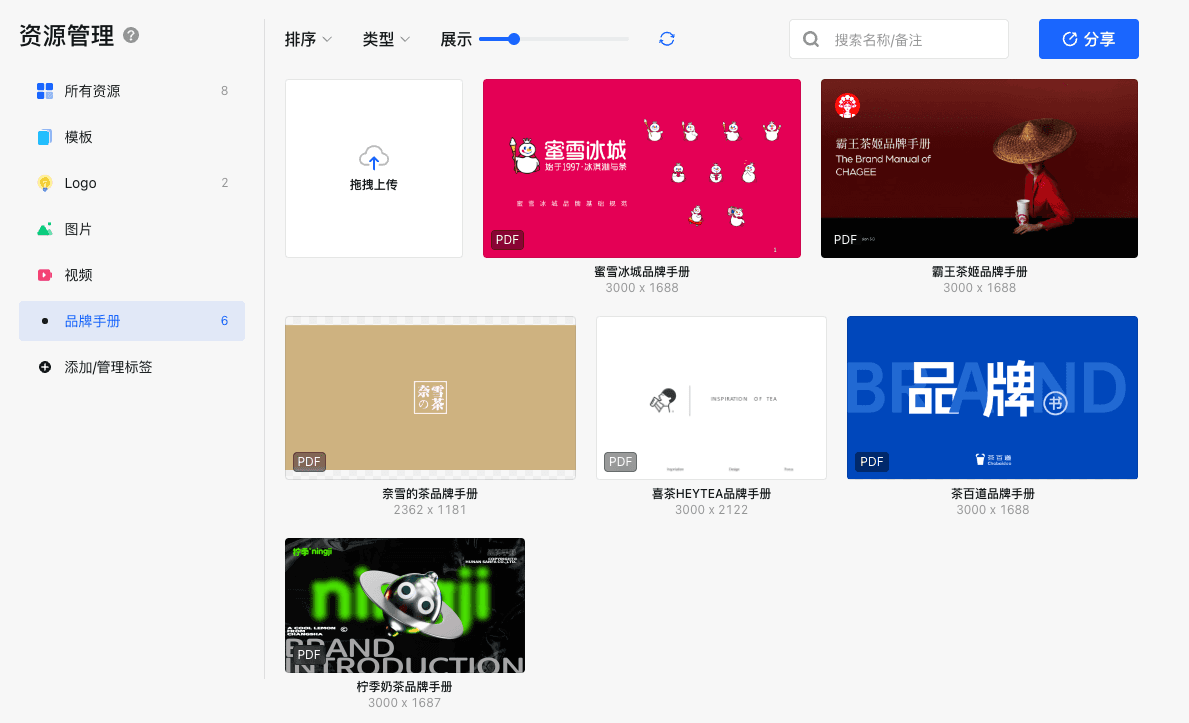Click the PDF badge on 喜茶HEYTEA品牌手册
Image resolution: width=1189 pixels, height=723 pixels.
click(x=620, y=461)
